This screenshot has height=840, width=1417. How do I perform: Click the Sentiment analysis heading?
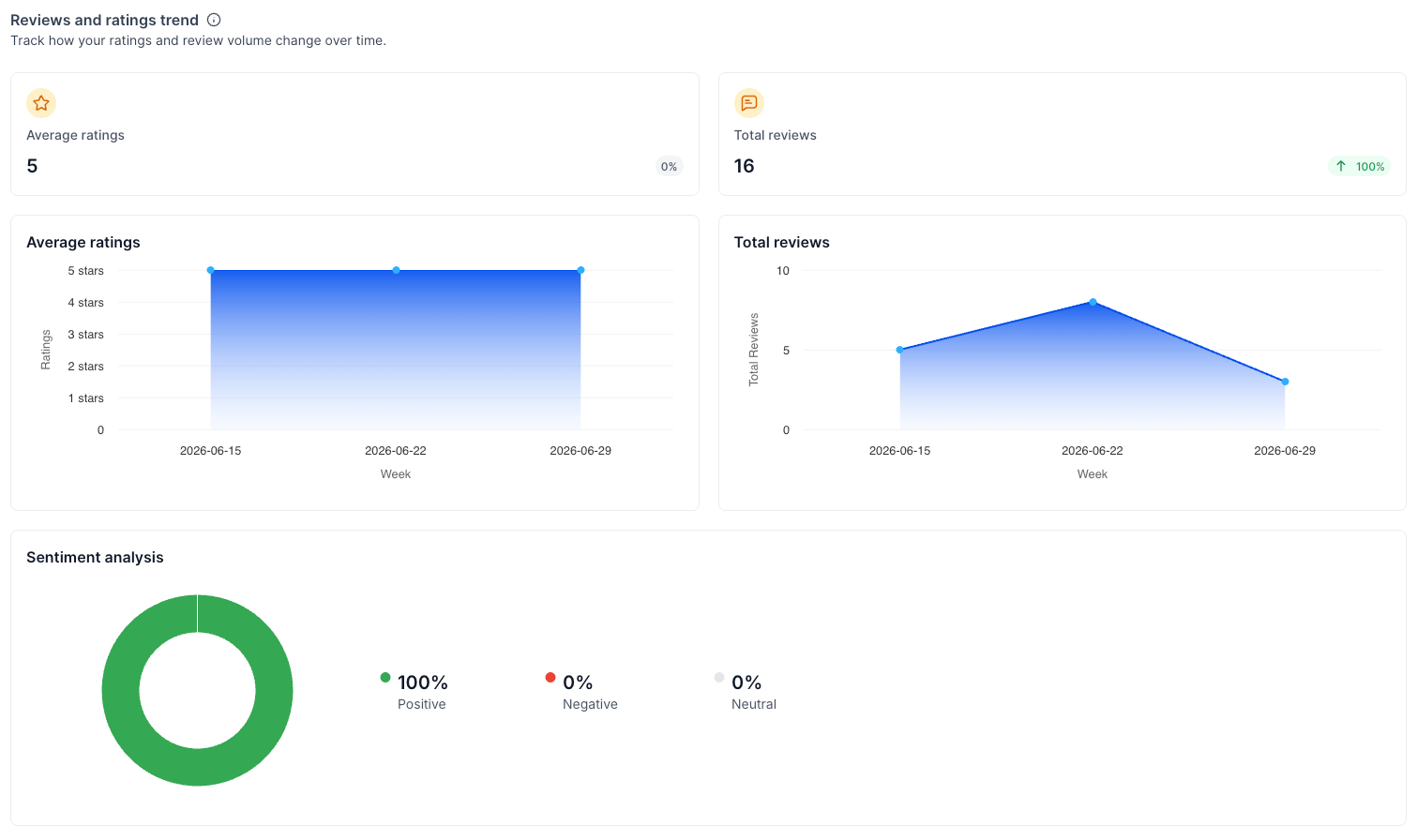tap(95, 557)
